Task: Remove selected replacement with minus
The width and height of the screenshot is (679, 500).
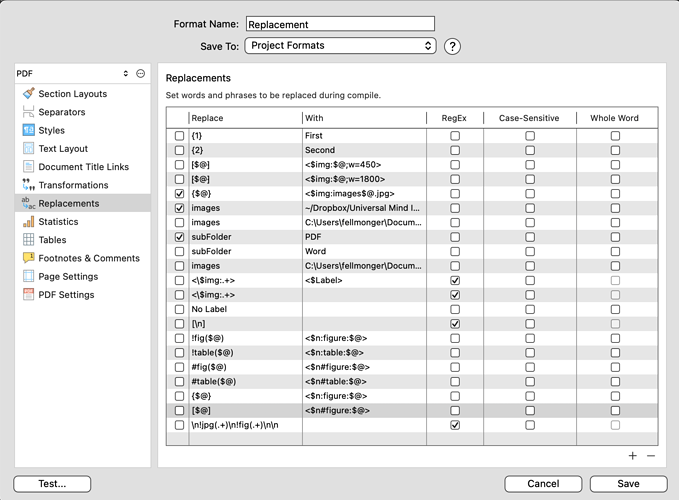Action: click(x=651, y=456)
